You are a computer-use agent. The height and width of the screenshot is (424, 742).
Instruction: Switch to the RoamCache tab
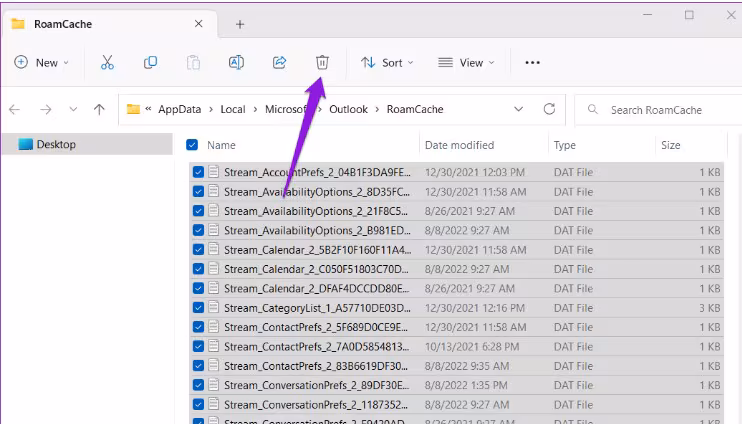(110, 24)
